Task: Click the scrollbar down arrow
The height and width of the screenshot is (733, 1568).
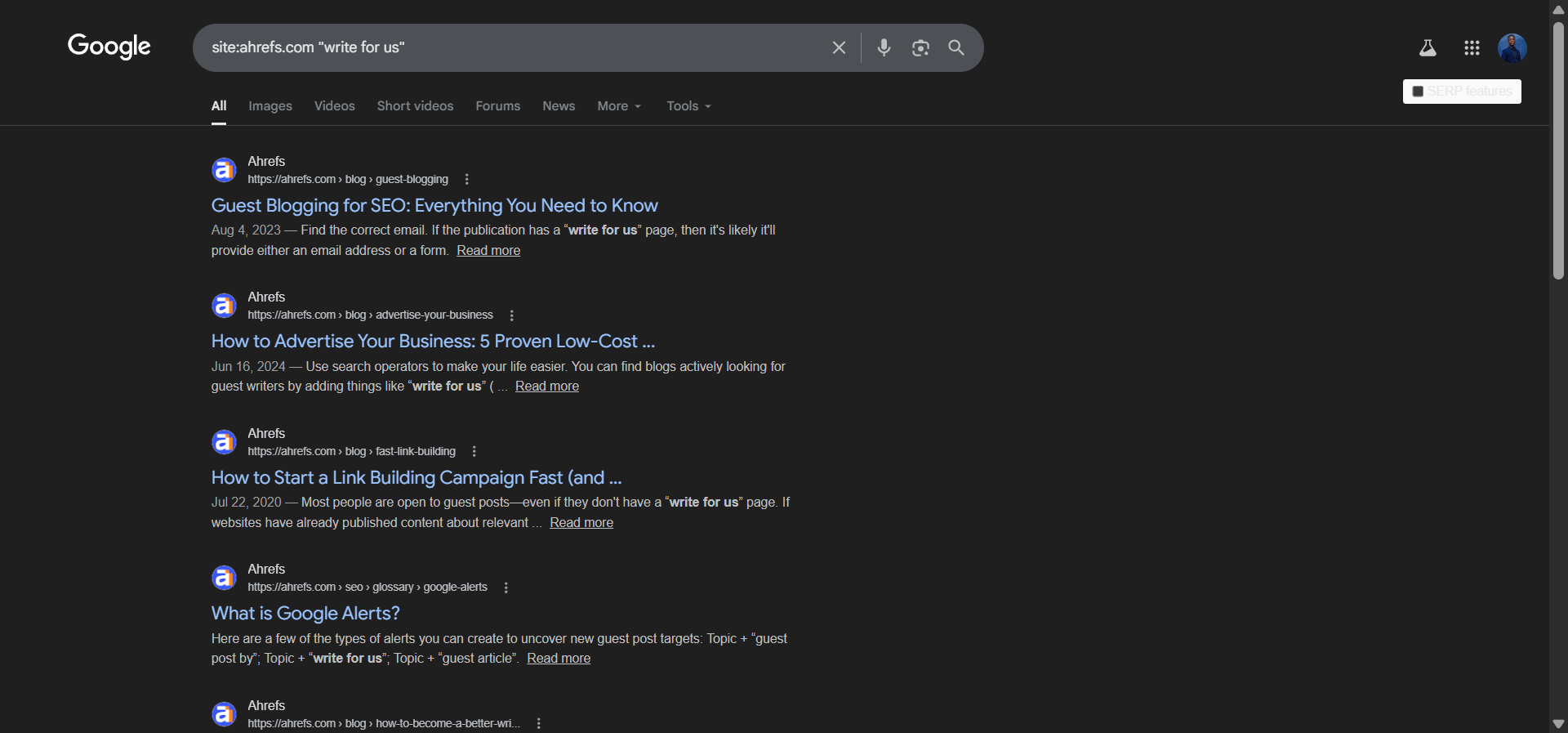Action: tap(1558, 724)
